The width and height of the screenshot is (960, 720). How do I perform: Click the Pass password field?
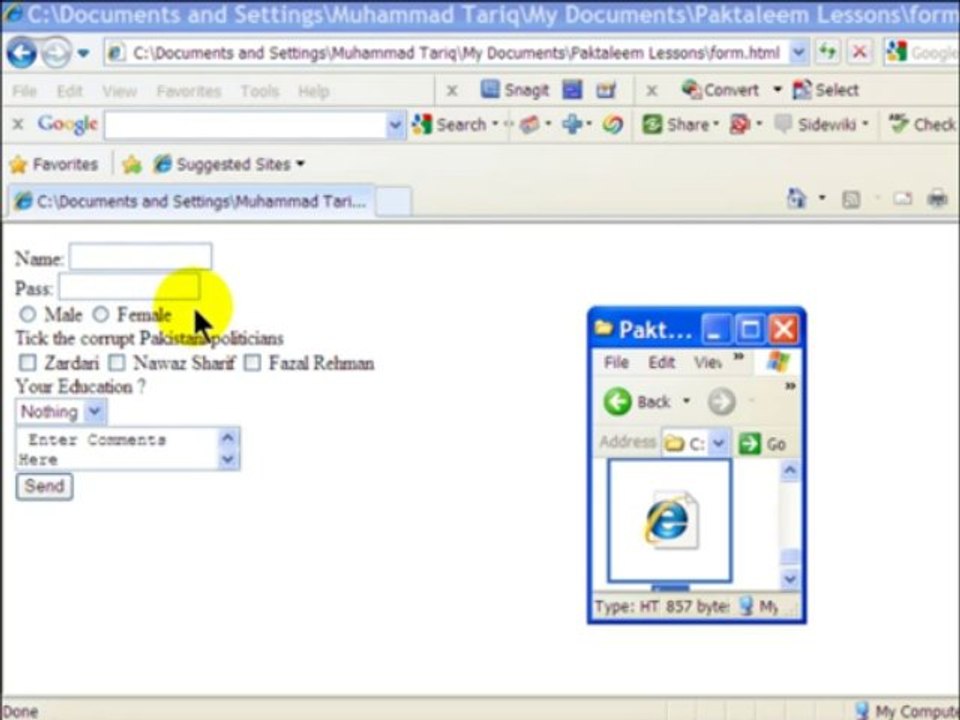pyautogui.click(x=129, y=286)
